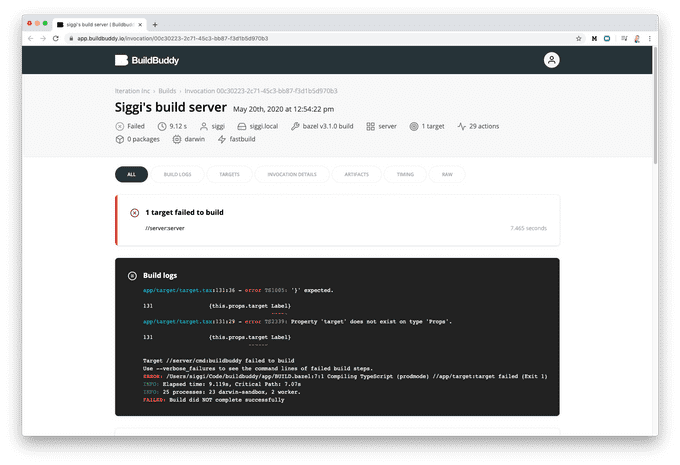Click the lightning icon beside fastbuild
680x465 pixels.
coord(222,139)
